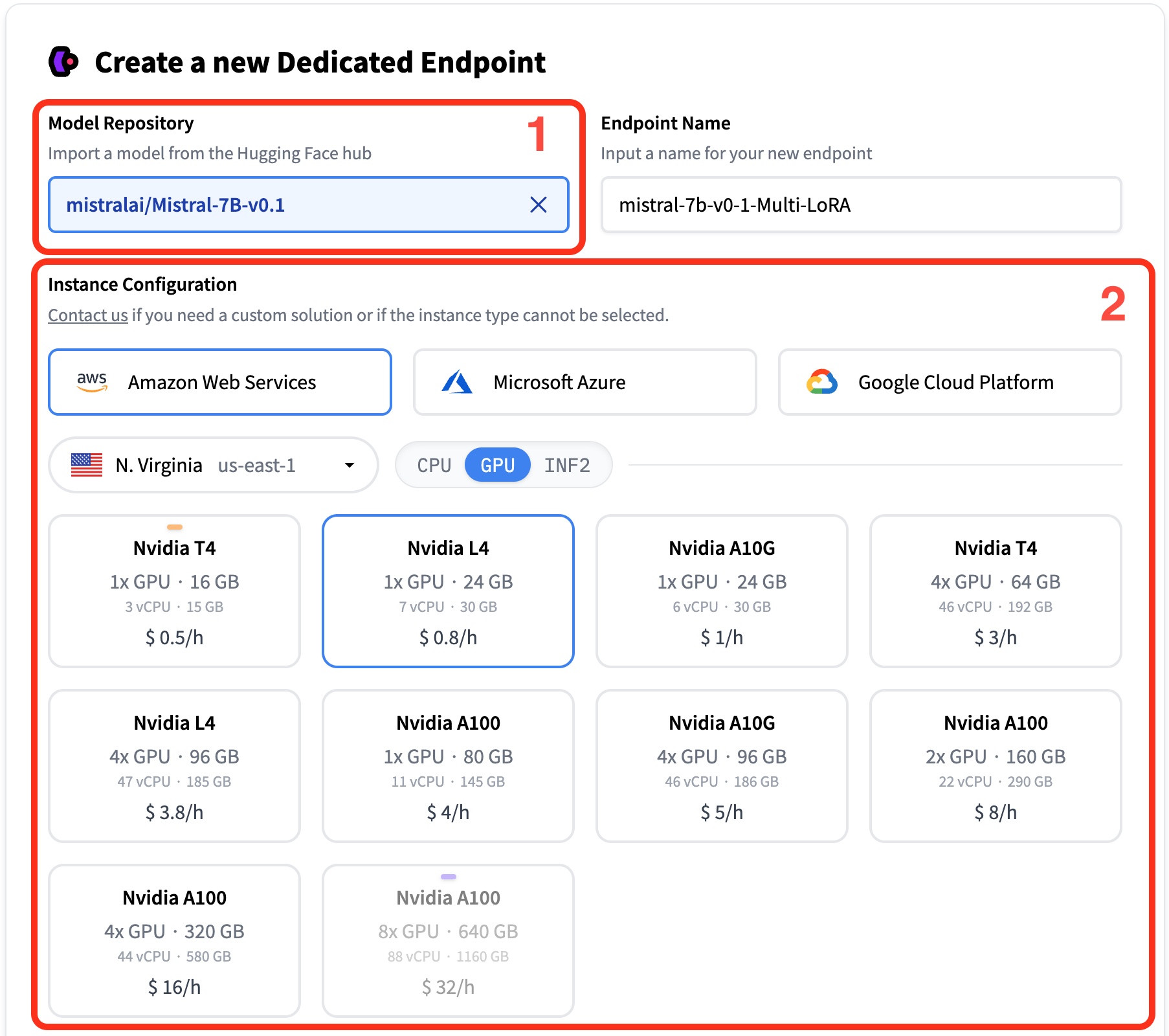Click the Inference Endpoints logo icon
The height and width of the screenshot is (1036, 1169).
pos(63,62)
